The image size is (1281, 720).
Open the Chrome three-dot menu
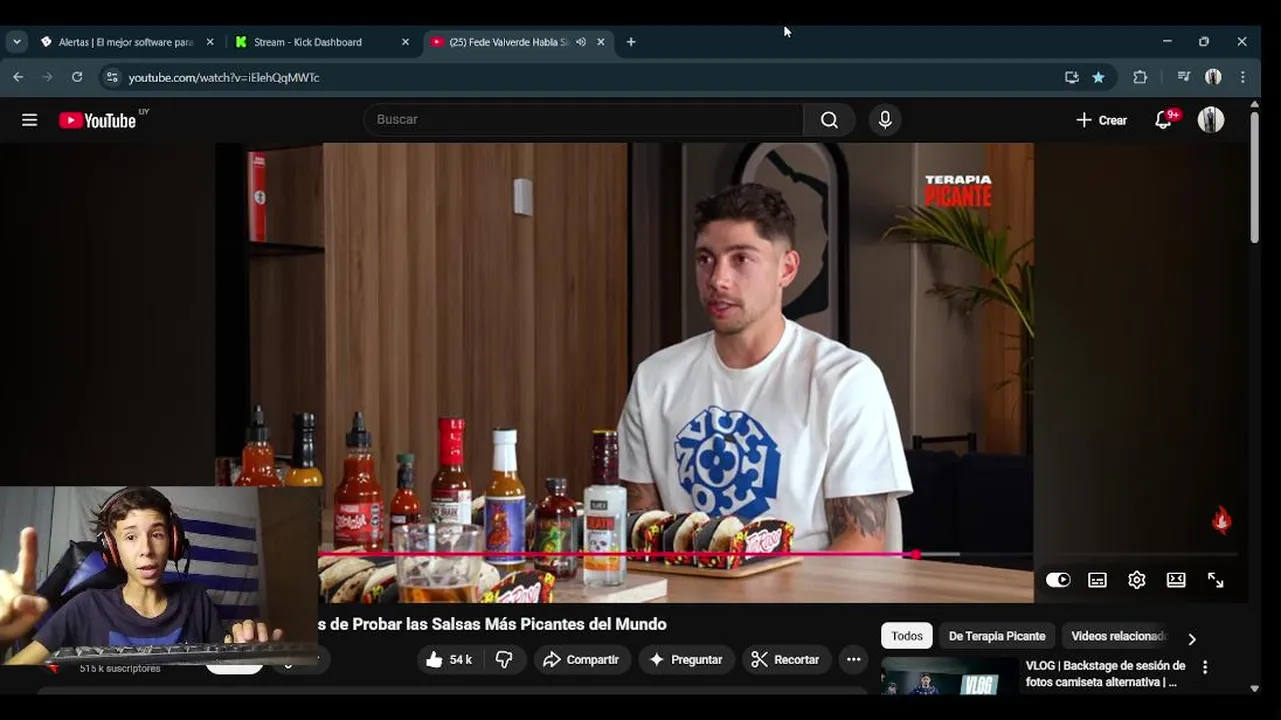pos(1243,77)
